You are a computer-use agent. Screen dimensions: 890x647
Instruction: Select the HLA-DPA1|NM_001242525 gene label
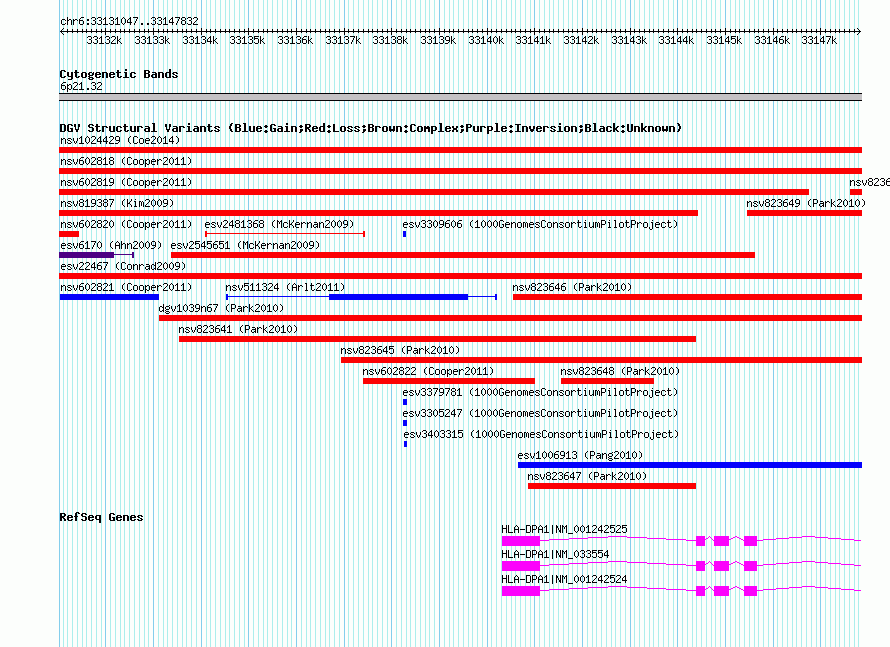coord(564,530)
